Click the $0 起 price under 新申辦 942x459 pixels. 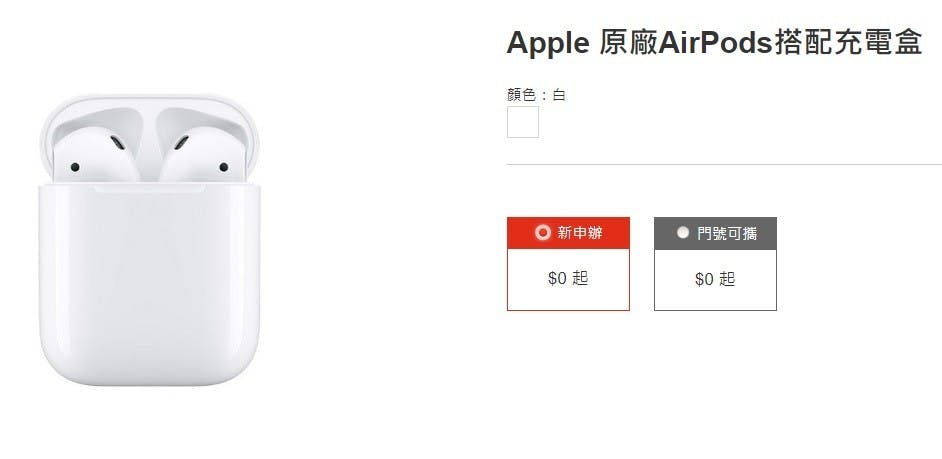pos(568,279)
